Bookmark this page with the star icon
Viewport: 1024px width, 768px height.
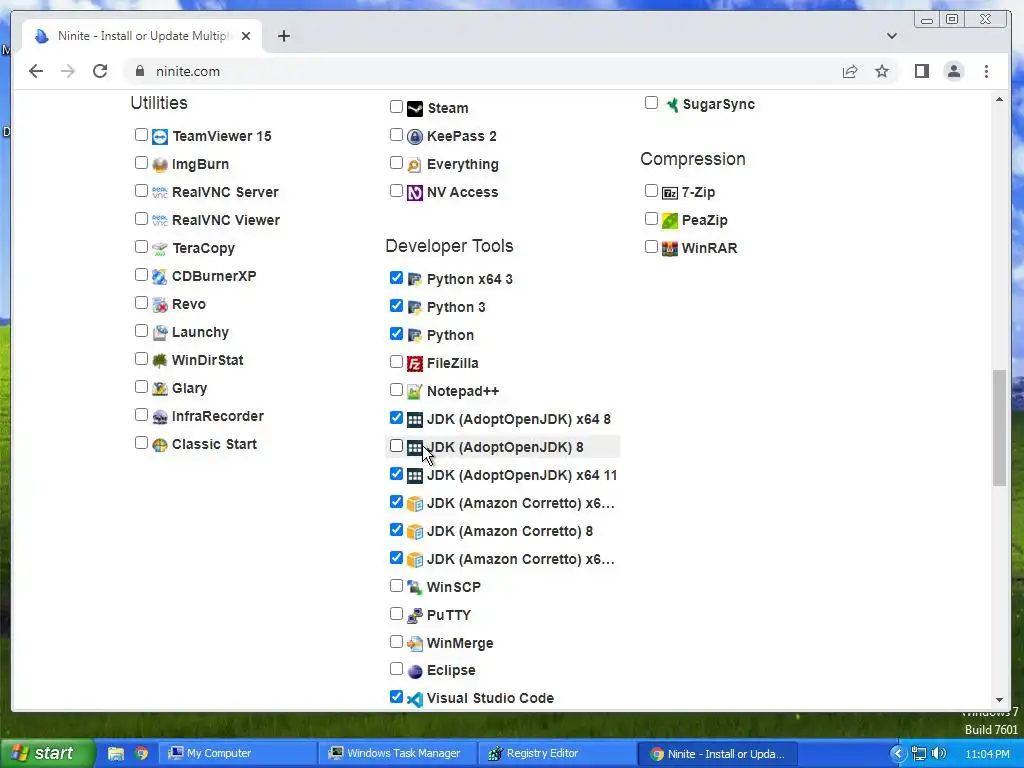(882, 71)
